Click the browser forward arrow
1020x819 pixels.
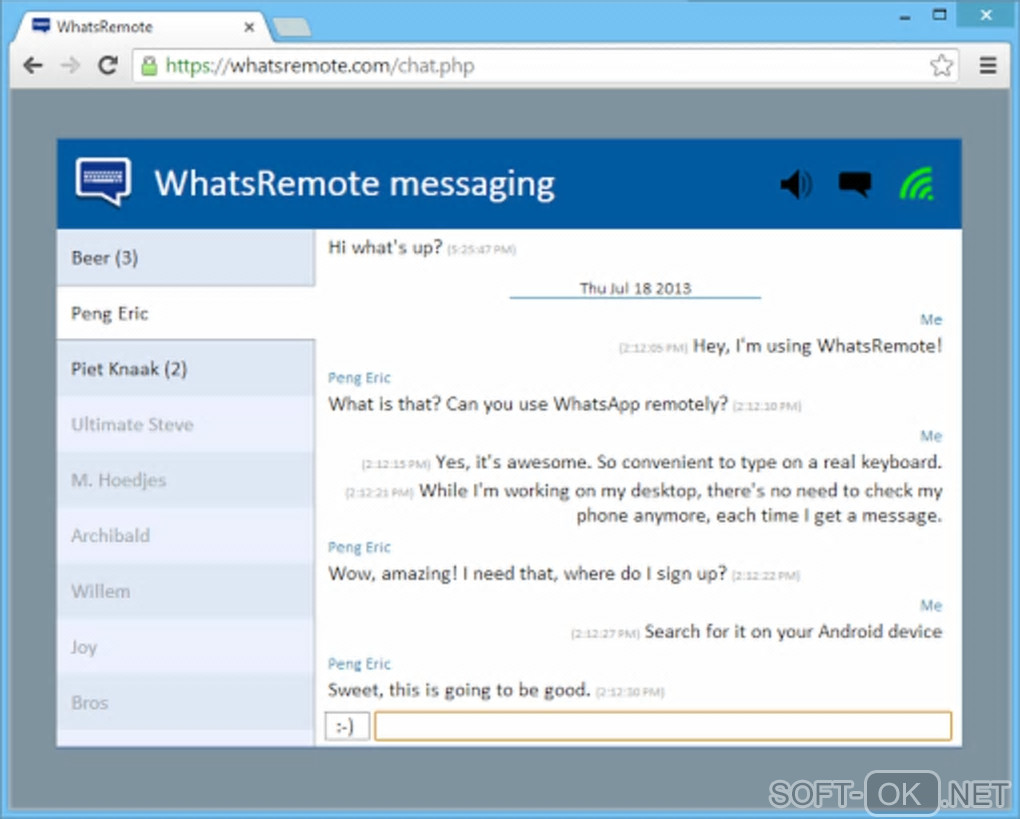(x=70, y=65)
